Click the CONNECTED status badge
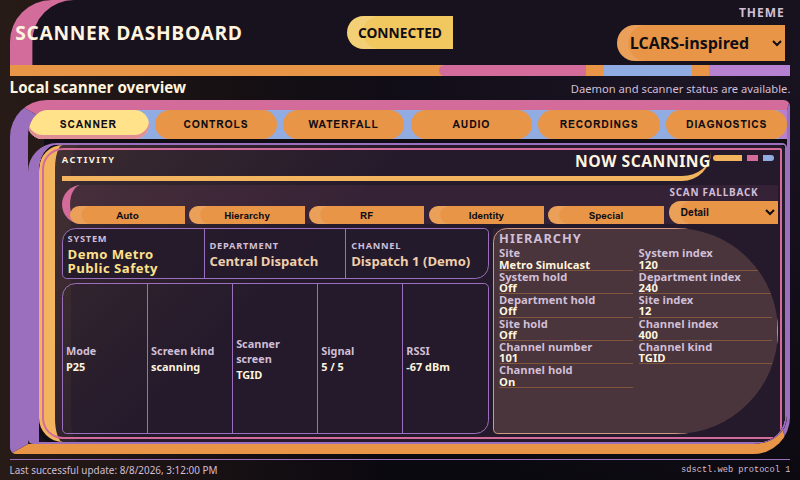The height and width of the screenshot is (480, 800). (x=400, y=33)
